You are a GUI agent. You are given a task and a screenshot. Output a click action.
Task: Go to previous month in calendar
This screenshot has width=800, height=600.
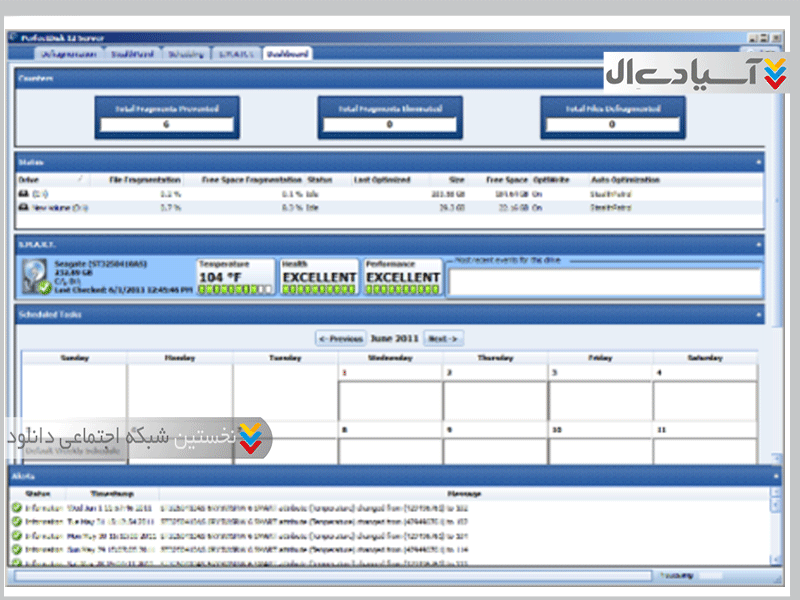tap(340, 339)
